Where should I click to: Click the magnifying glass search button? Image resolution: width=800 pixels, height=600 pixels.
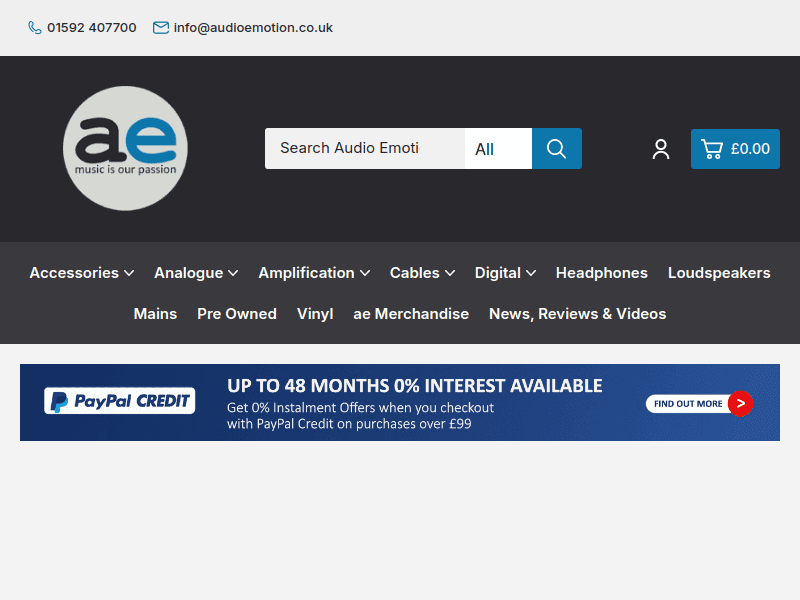click(556, 149)
